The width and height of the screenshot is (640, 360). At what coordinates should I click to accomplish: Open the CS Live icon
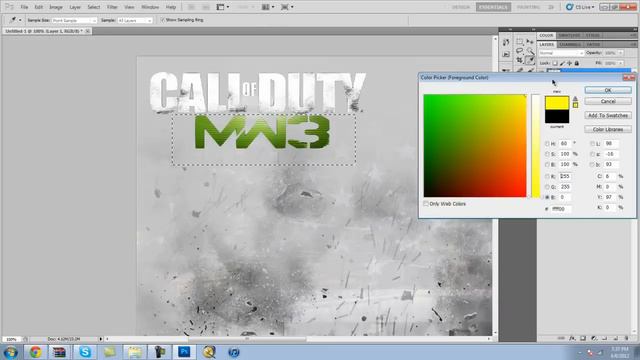[x=570, y=7]
